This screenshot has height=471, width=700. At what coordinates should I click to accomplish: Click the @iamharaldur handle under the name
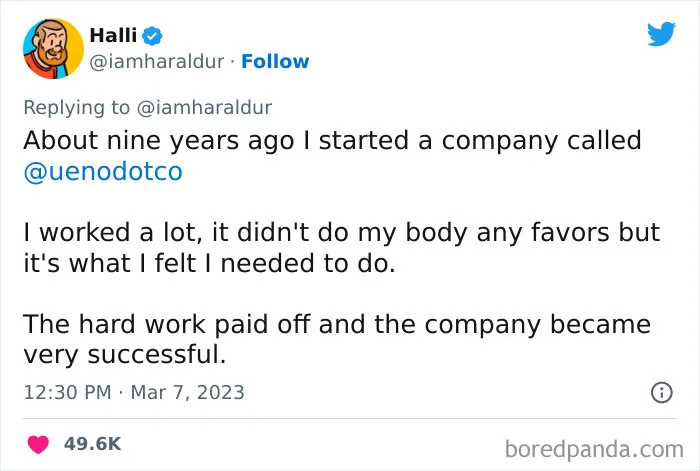pos(157,62)
